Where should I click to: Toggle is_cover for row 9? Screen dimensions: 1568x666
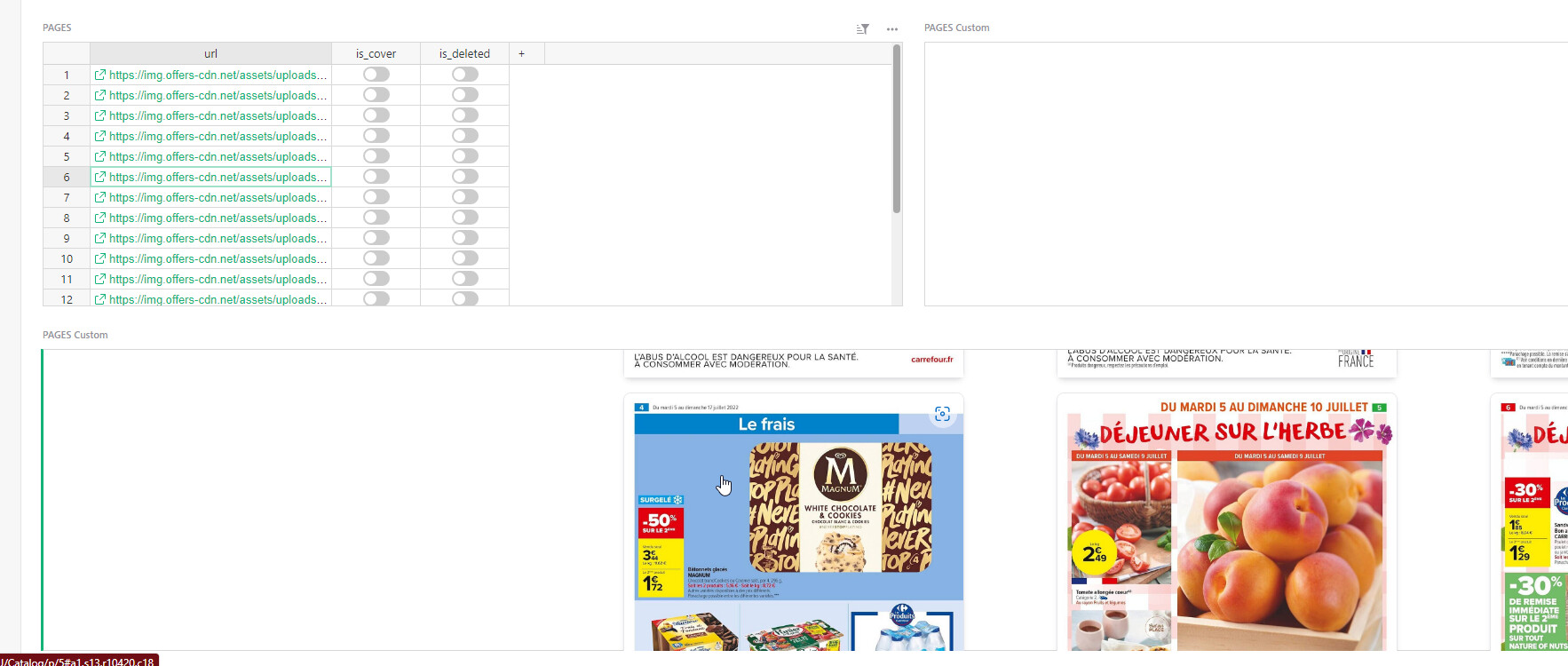376,238
